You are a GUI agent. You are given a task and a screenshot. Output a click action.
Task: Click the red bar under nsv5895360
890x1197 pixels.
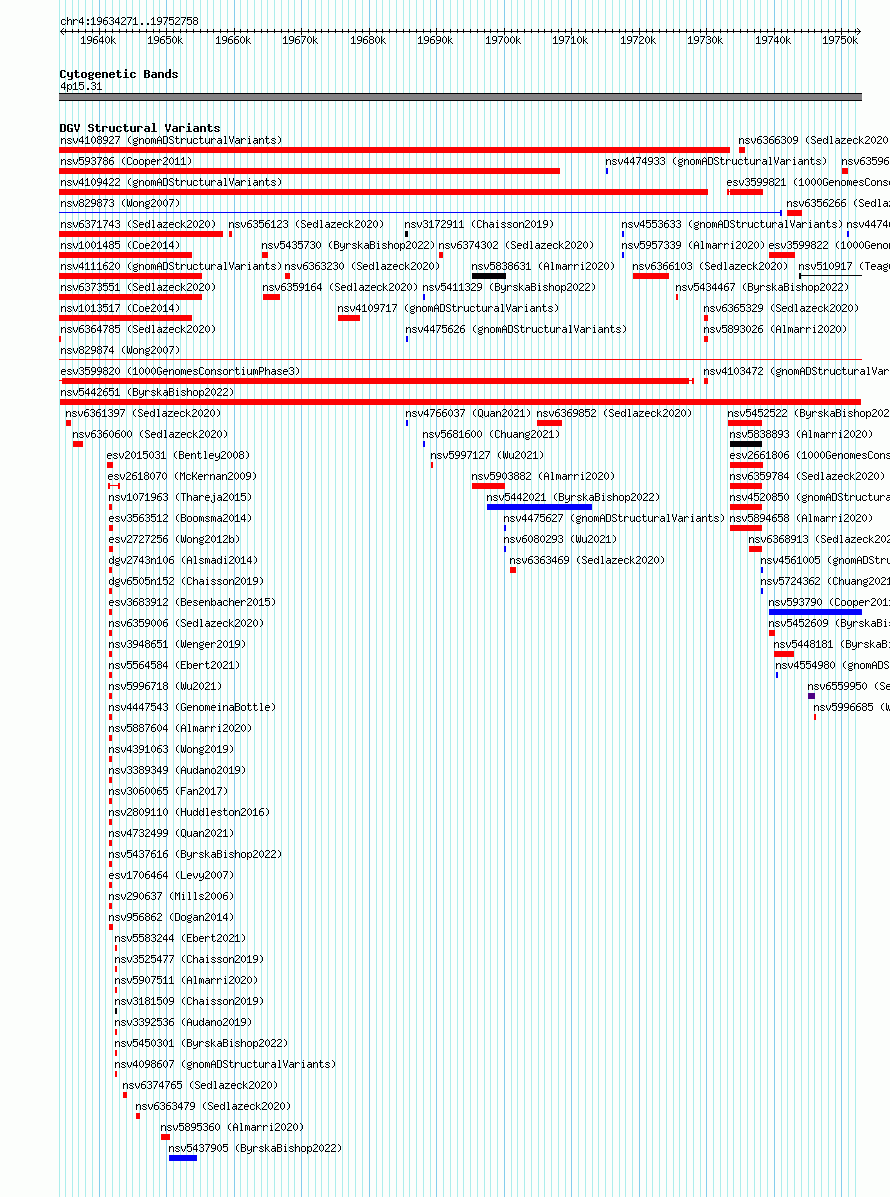(x=166, y=1137)
